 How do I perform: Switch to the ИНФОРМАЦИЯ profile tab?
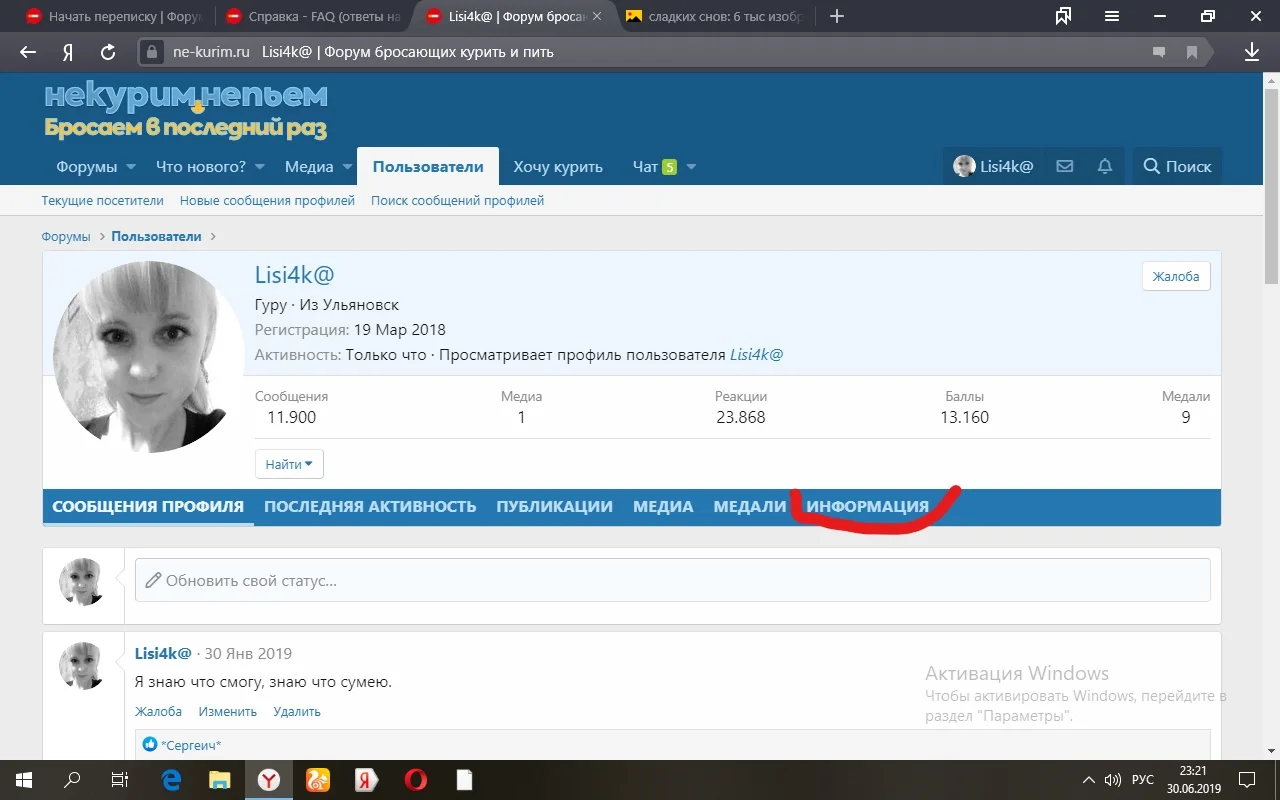coord(867,506)
